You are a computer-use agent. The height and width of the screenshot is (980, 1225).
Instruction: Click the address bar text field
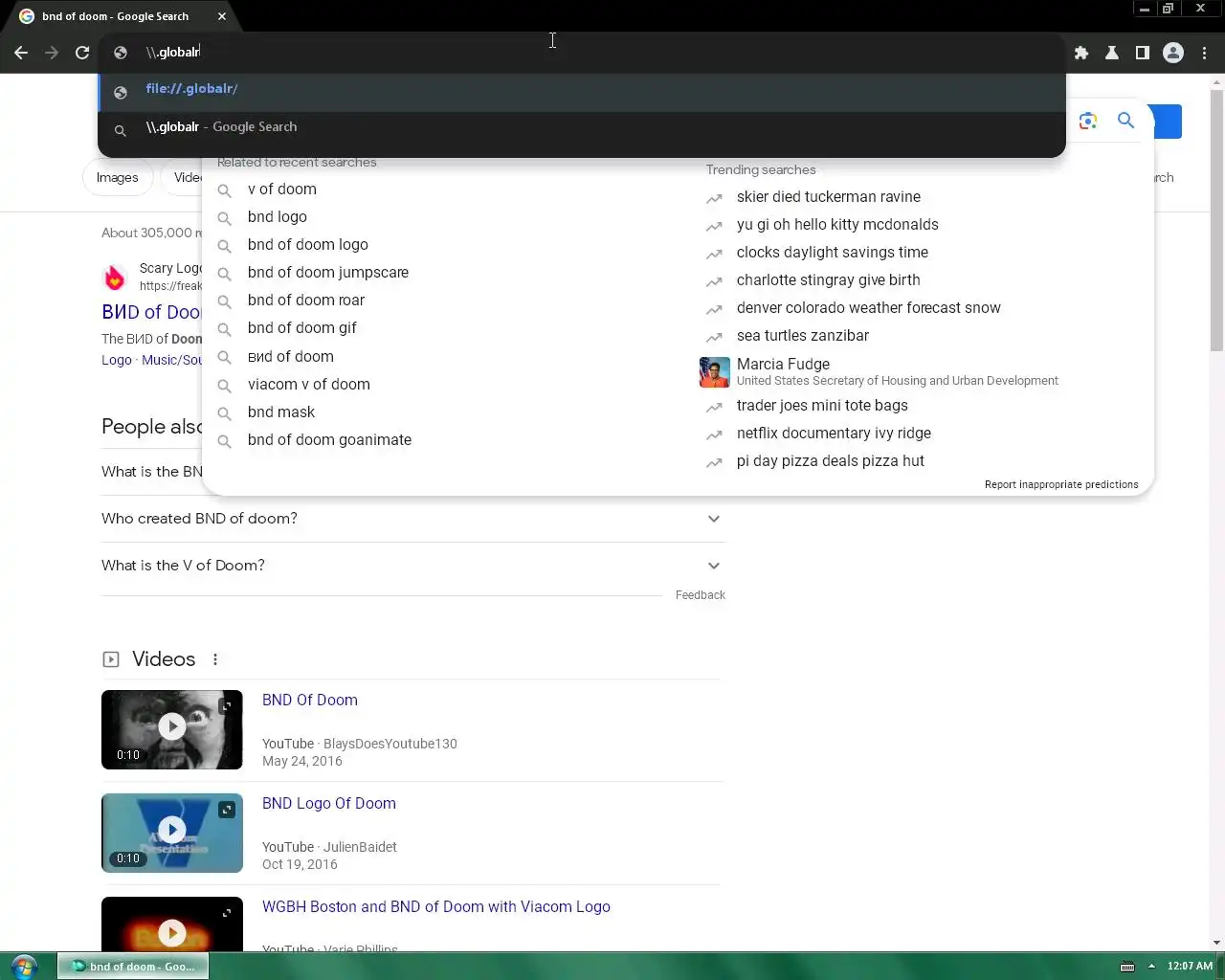tap(584, 53)
